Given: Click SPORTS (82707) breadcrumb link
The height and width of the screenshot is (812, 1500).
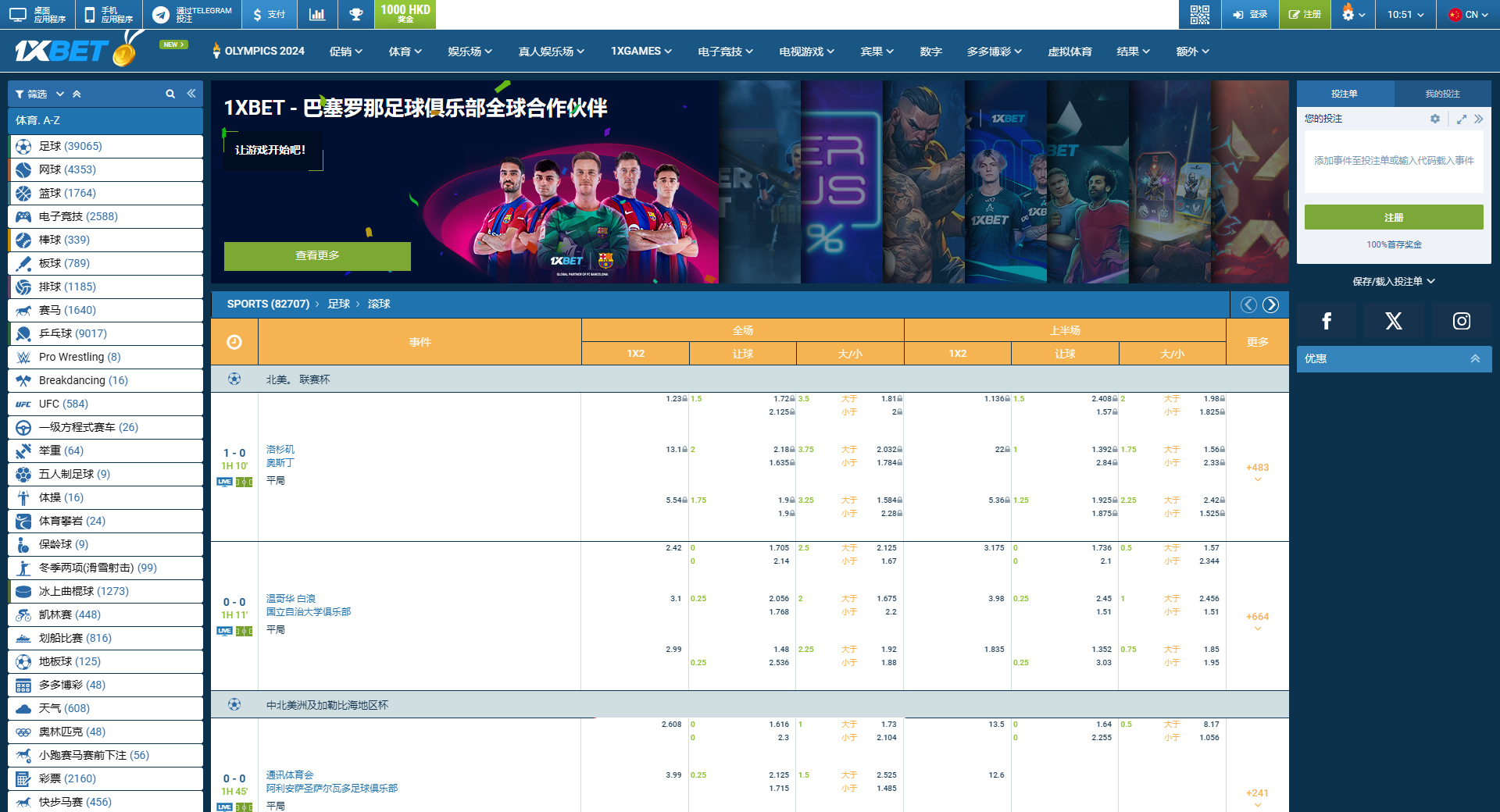Looking at the screenshot, I should pos(268,304).
